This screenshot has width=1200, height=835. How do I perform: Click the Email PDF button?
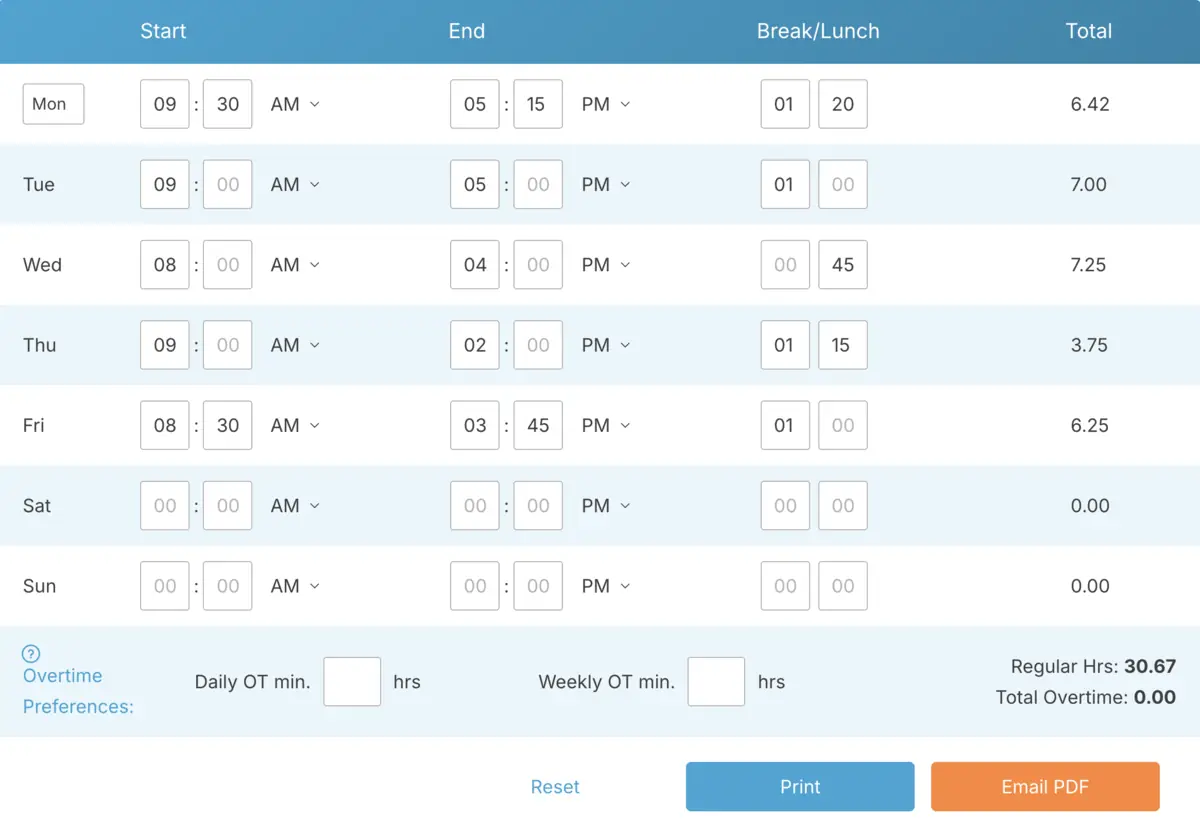[1045, 786]
